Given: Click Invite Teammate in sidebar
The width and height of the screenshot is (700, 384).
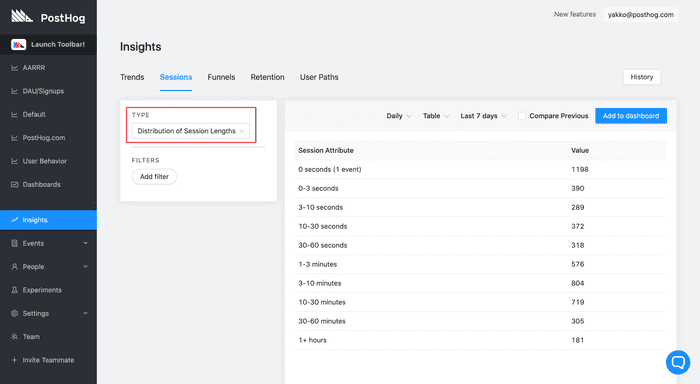Looking at the screenshot, I should tap(48, 360).
